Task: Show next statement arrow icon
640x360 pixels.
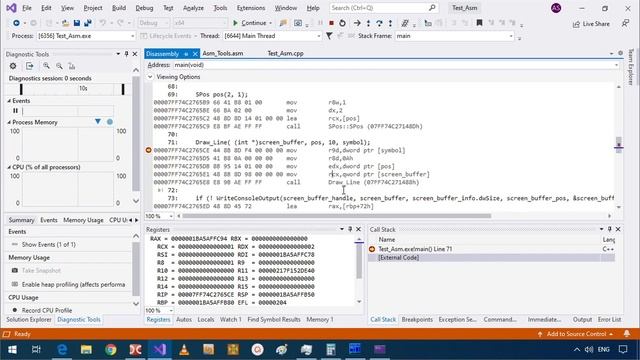Action: (x=357, y=23)
